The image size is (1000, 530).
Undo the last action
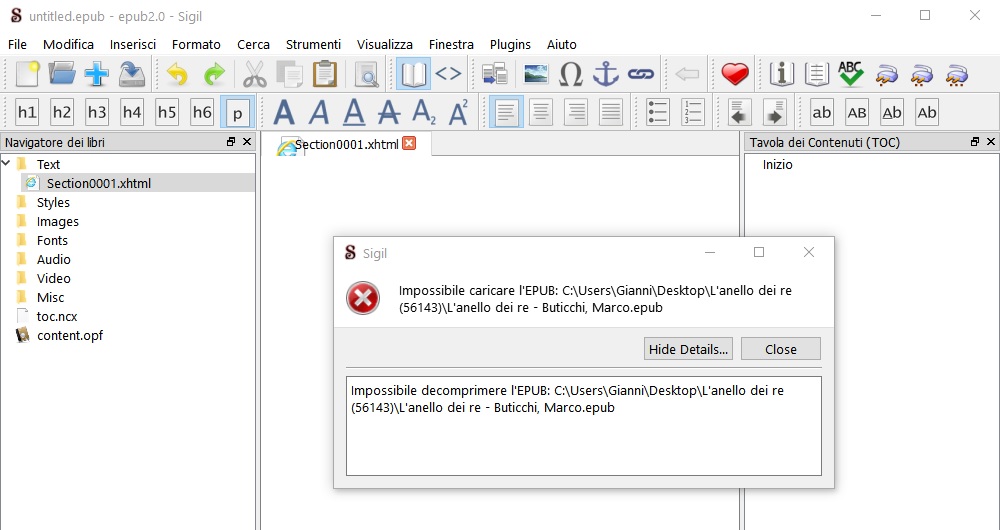[x=177, y=74]
